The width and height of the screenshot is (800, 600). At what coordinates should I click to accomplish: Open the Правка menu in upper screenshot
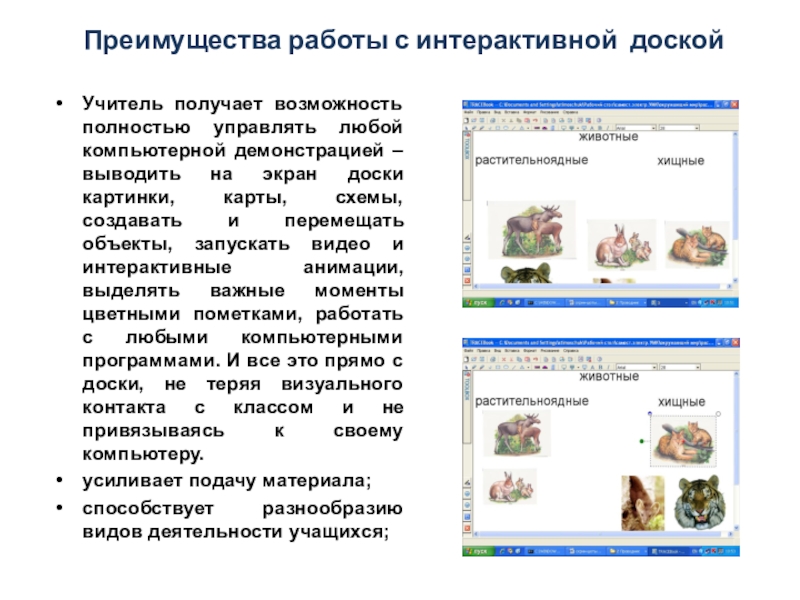click(x=483, y=112)
